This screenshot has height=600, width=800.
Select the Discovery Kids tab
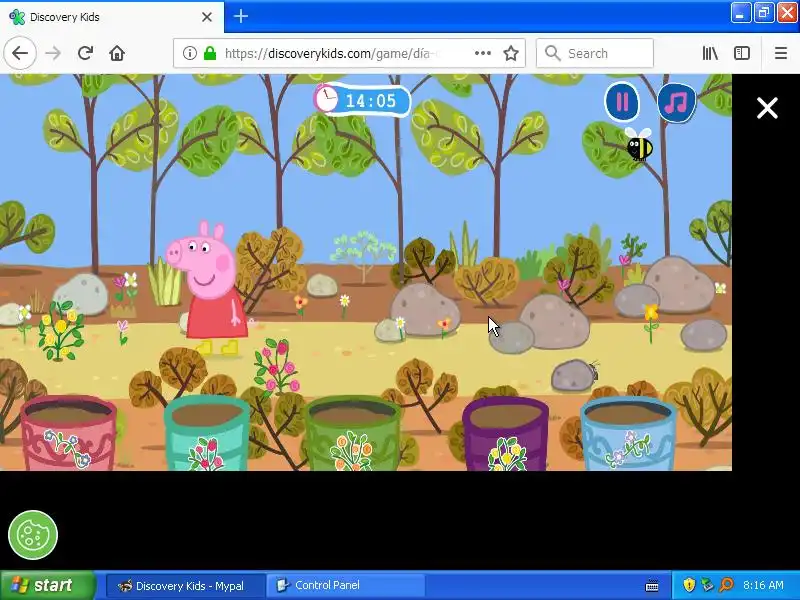coord(112,17)
